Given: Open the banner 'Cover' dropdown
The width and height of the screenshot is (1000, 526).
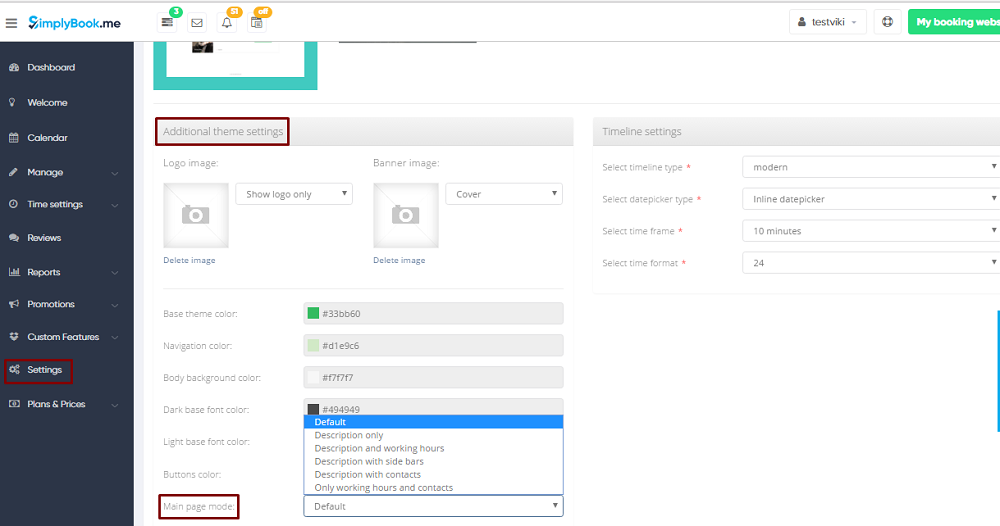Looking at the screenshot, I should [x=504, y=194].
